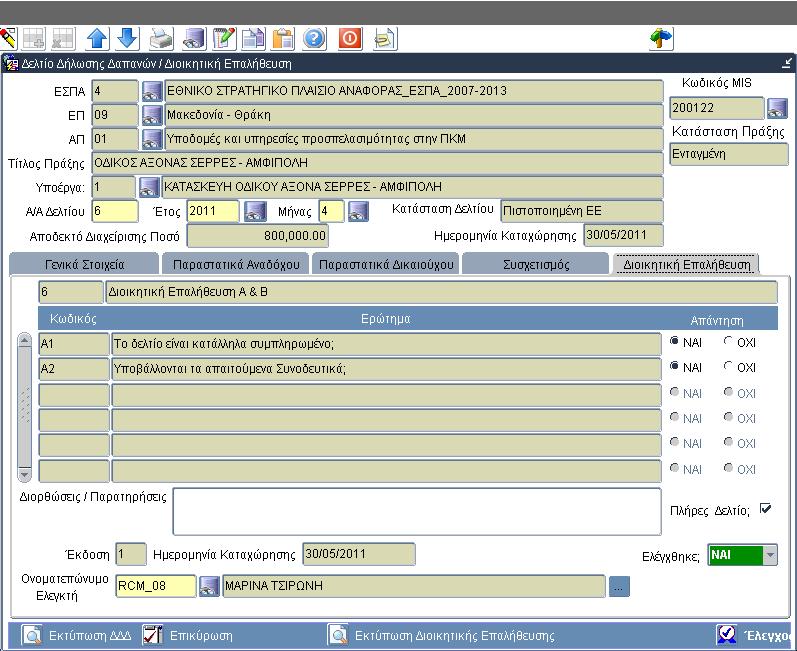Screen dimensions: 797x651
Task: Open lookup list next to Μήνας field
Action: tap(358, 211)
